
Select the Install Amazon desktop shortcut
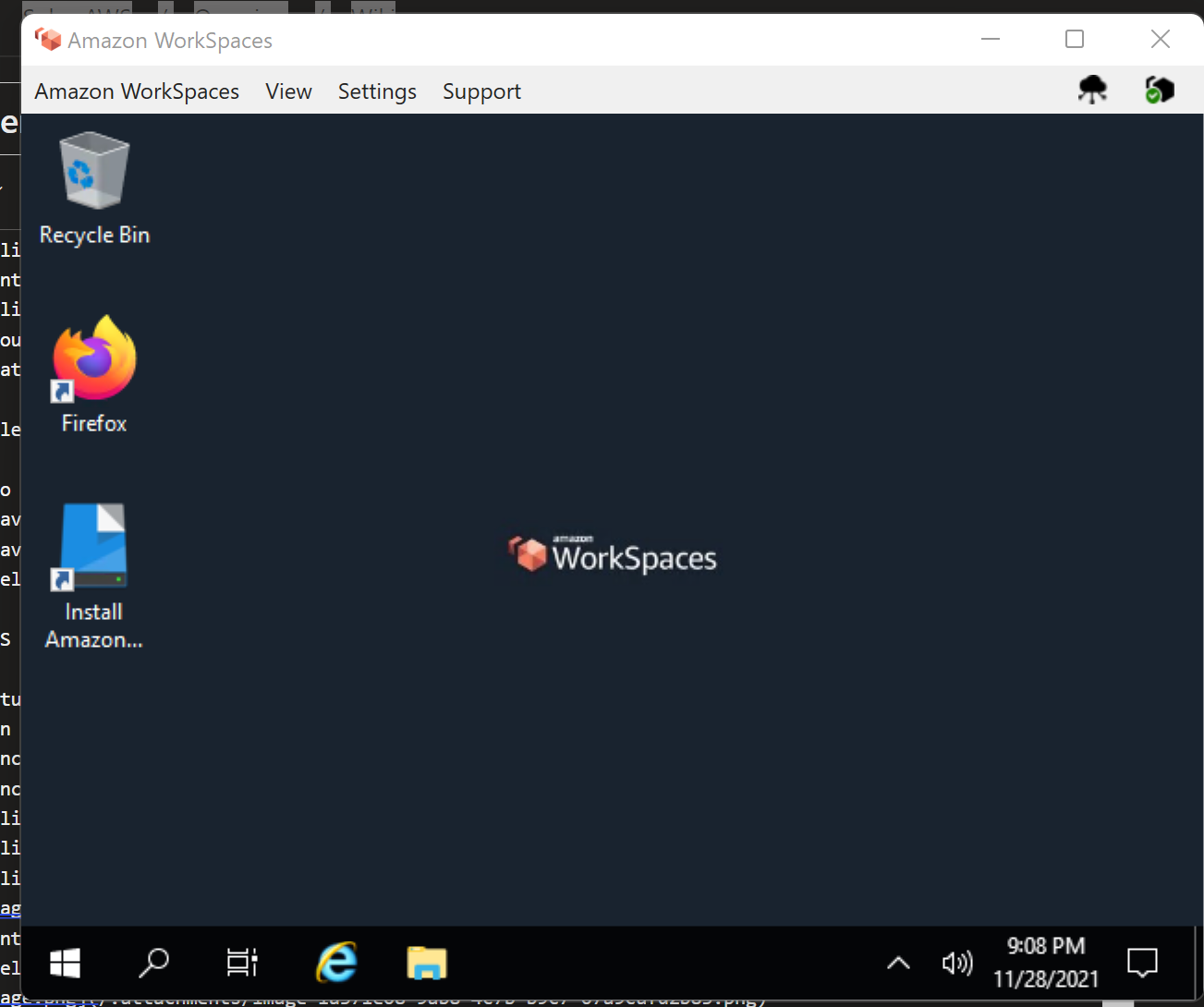point(94,577)
